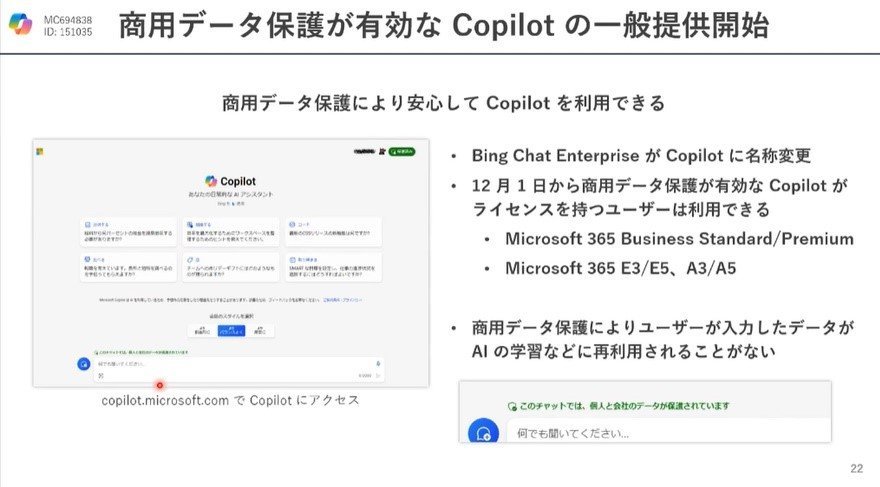Click the microphone icon in chat box
This screenshot has width=880, height=487.
click(378, 364)
